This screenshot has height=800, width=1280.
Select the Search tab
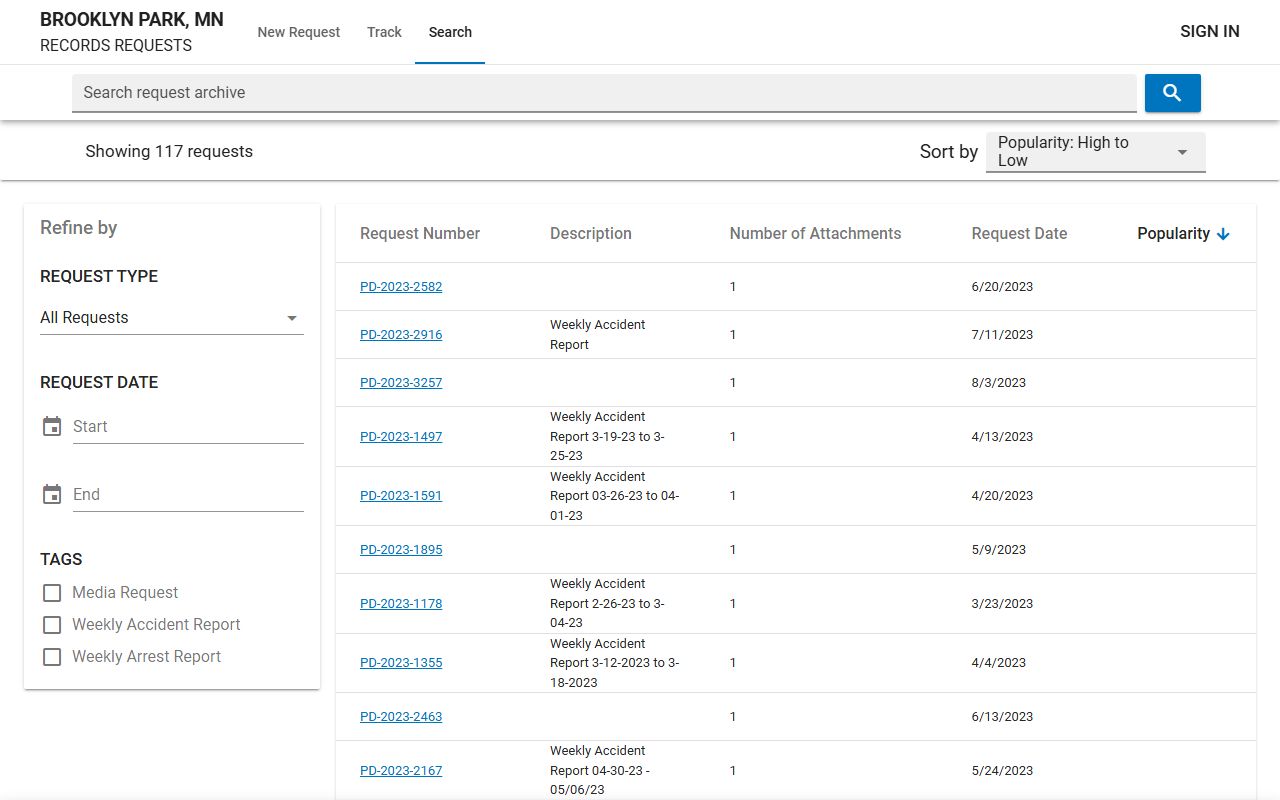pos(450,32)
